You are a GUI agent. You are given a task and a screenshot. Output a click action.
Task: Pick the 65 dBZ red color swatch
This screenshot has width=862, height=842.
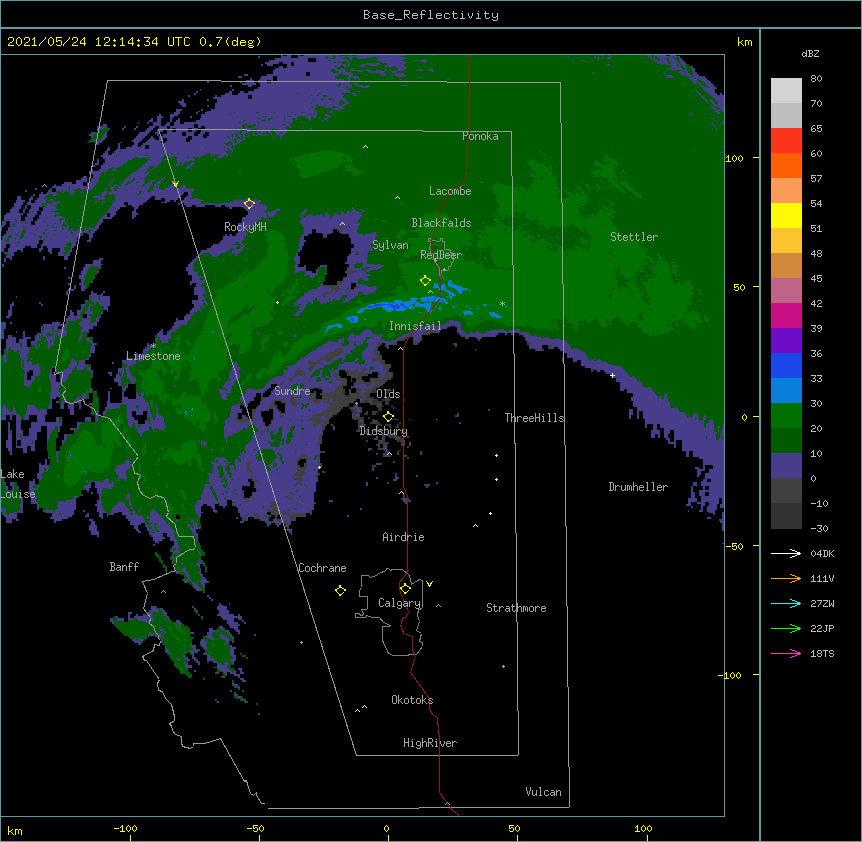pos(786,141)
